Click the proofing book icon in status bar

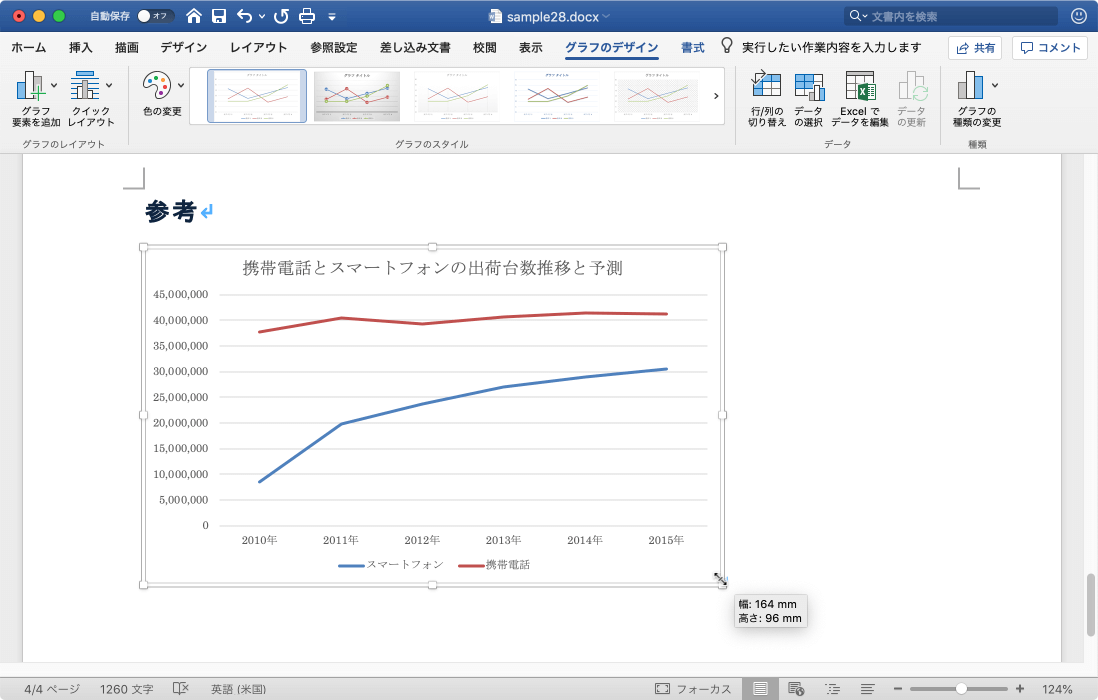[x=181, y=689]
